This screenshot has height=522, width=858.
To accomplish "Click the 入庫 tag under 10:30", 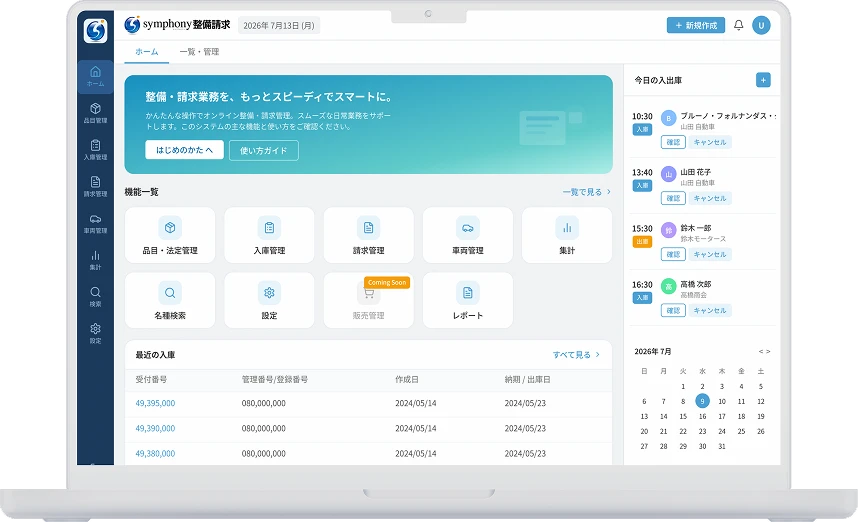I will point(642,129).
